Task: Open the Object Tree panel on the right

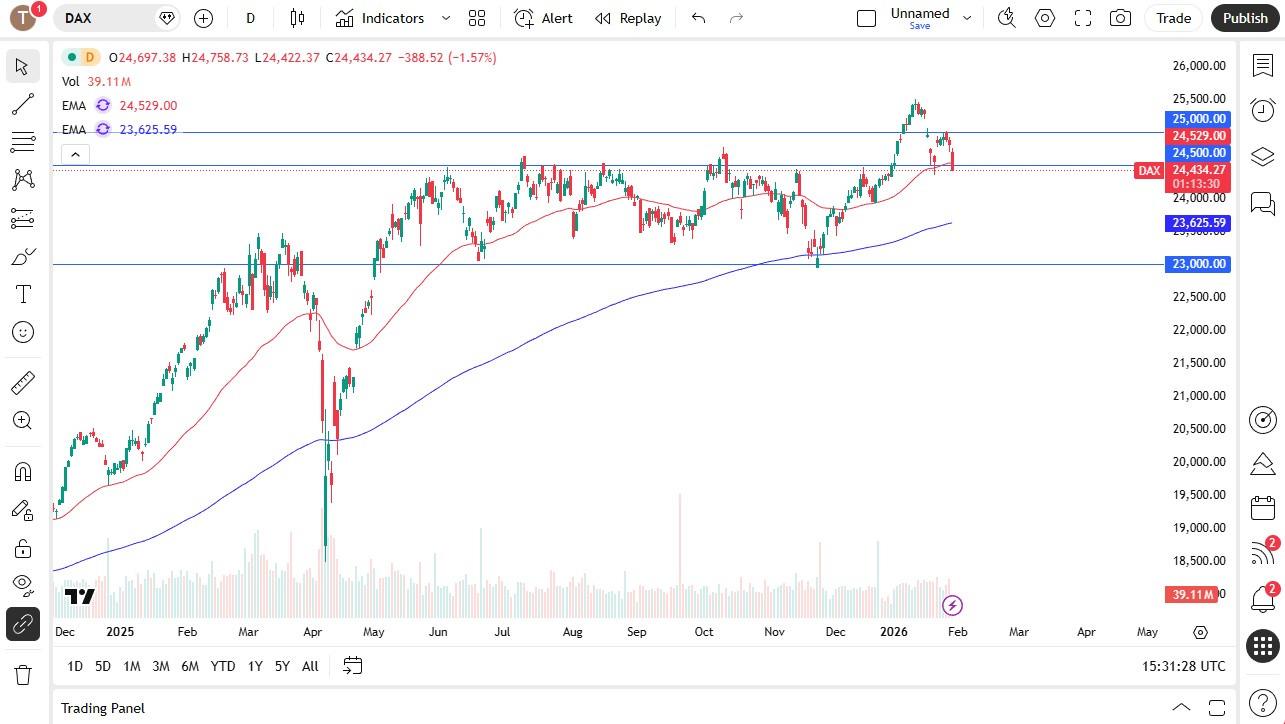Action: (1262, 156)
